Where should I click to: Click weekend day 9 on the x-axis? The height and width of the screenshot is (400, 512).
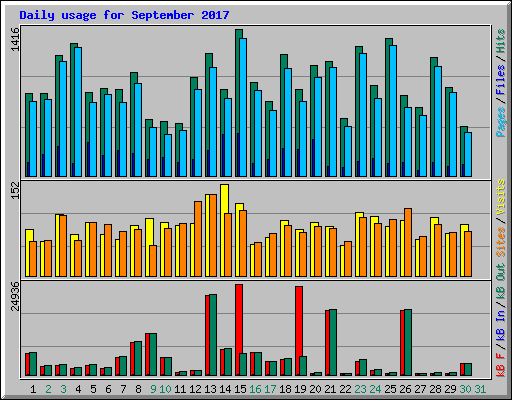click(x=153, y=389)
